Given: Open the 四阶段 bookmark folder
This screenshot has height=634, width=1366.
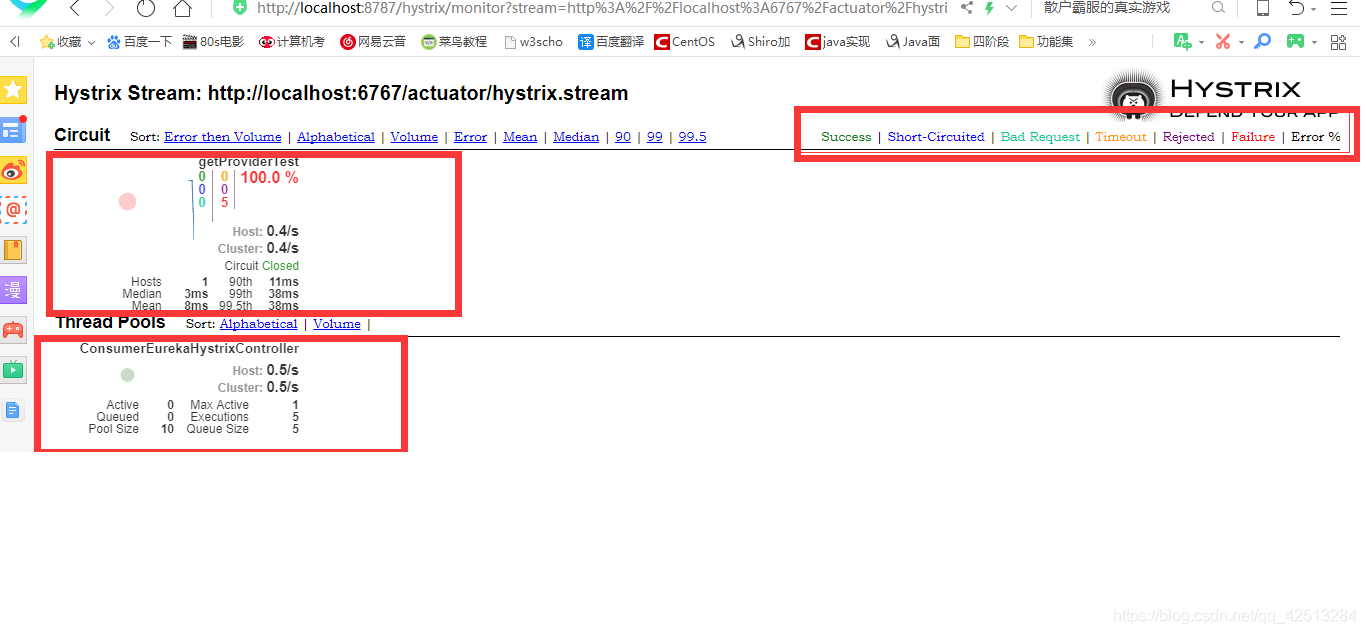Looking at the screenshot, I should tap(980, 42).
